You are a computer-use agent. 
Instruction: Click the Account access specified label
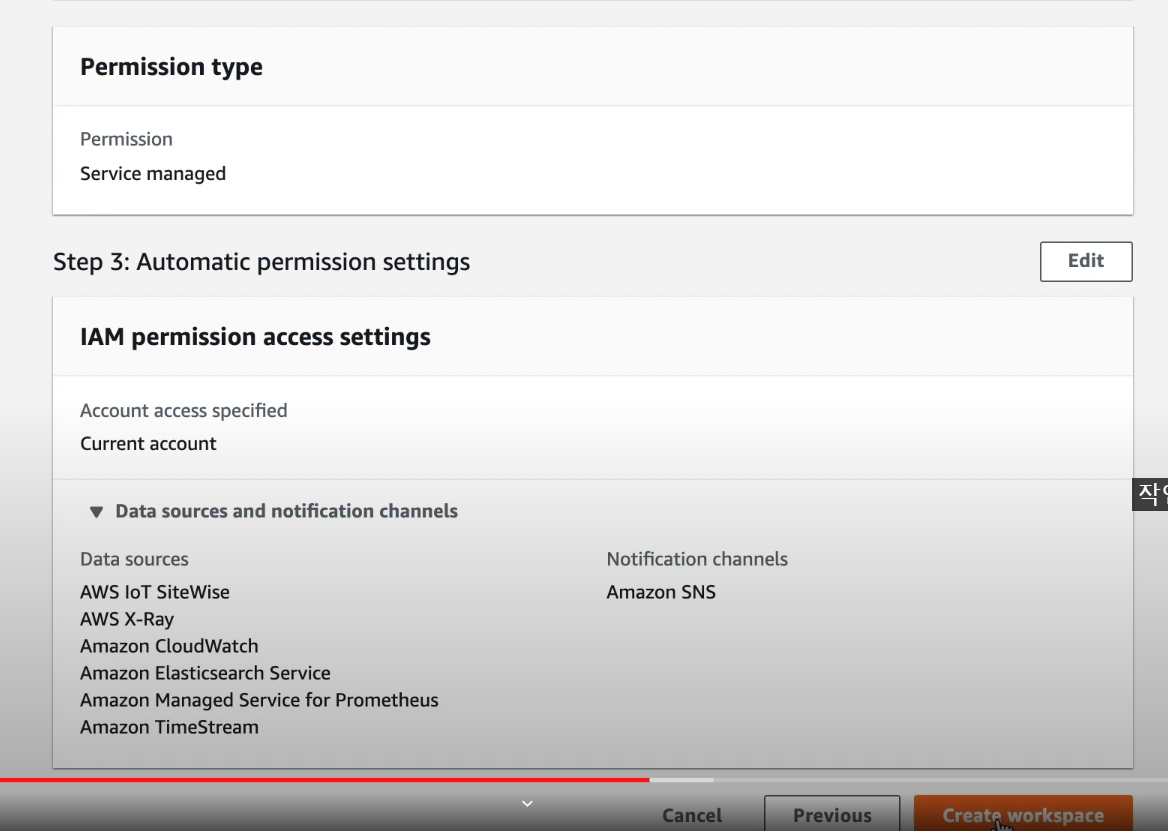tap(183, 410)
